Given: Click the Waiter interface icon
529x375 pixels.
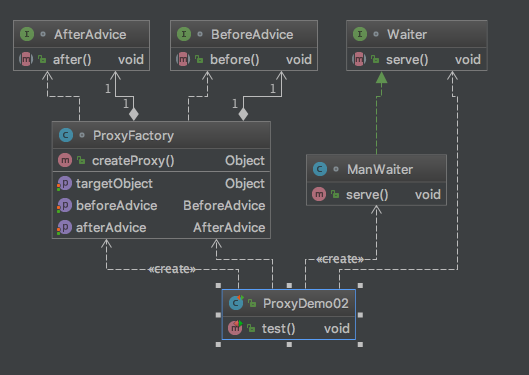Looking at the screenshot, I should tap(360, 34).
